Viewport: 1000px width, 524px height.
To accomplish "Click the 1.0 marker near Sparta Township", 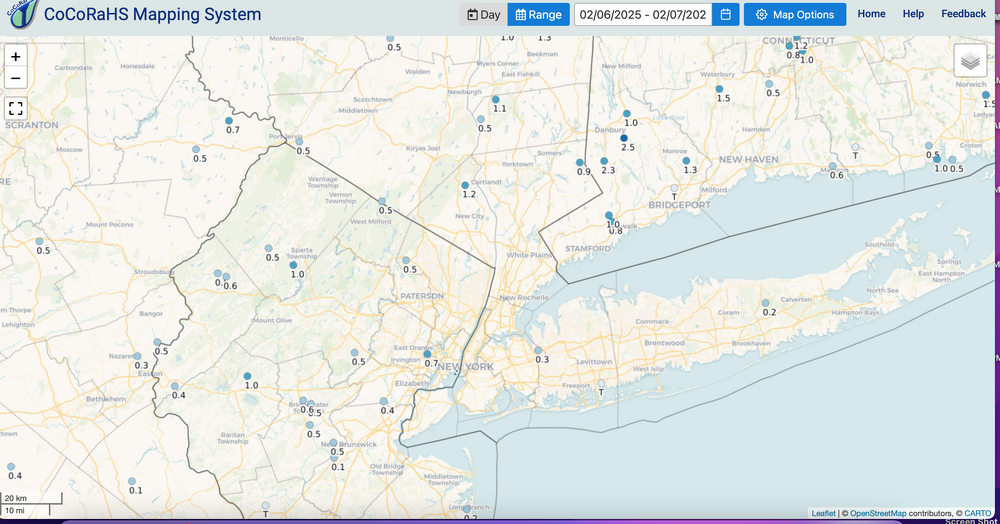I will click(x=293, y=265).
